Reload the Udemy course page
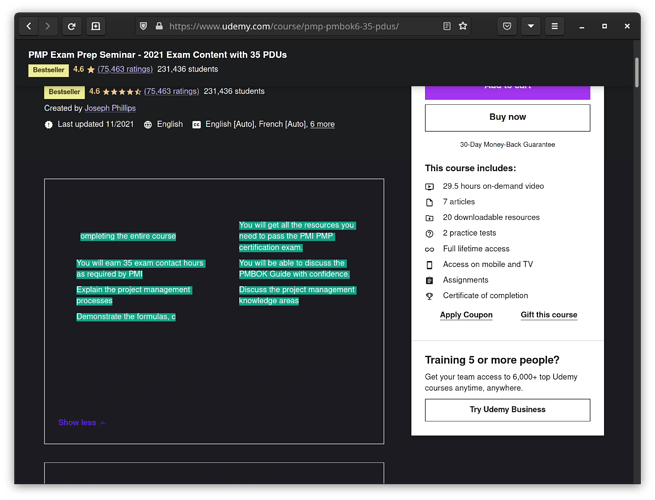Screen dimensions: 655x500 [x=71, y=26]
